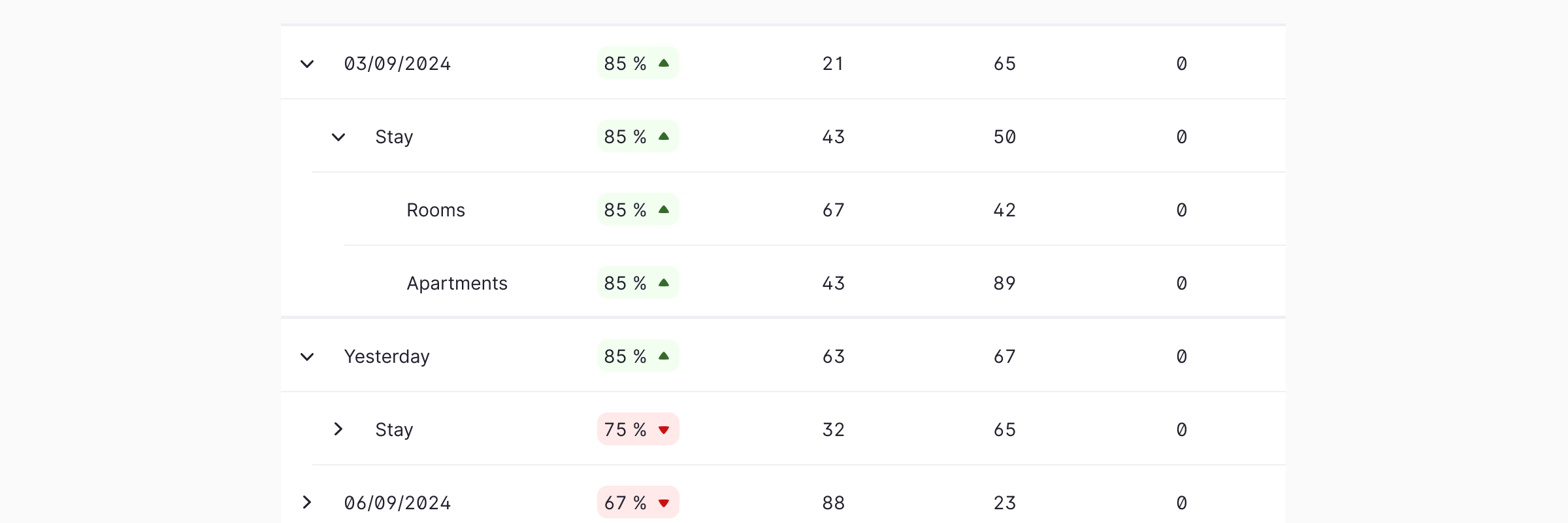1568x523 pixels.
Task: Expand the 06/09/2024 row
Action: coord(307,503)
